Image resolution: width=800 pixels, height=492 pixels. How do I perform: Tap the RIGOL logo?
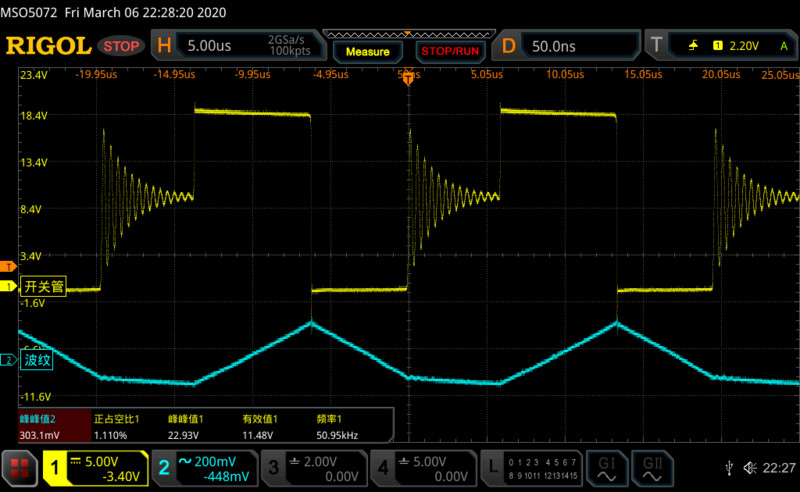48,45
